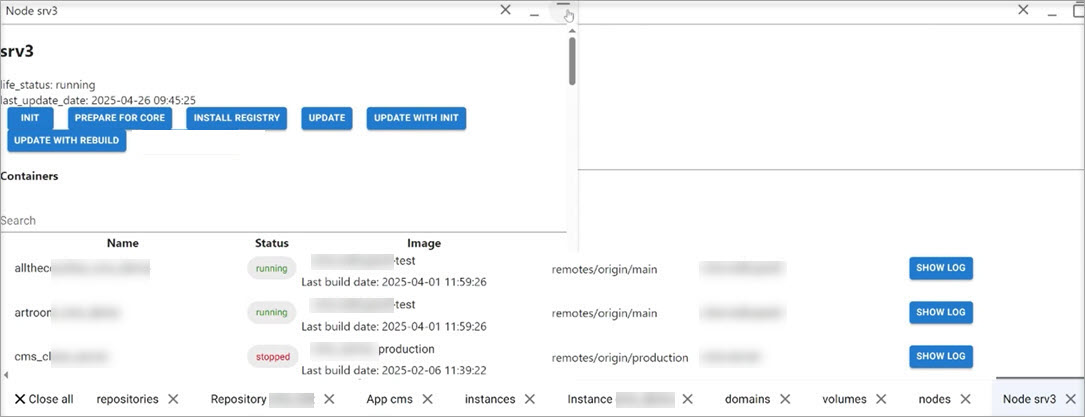Close the Node srv3 tab

[1070, 399]
